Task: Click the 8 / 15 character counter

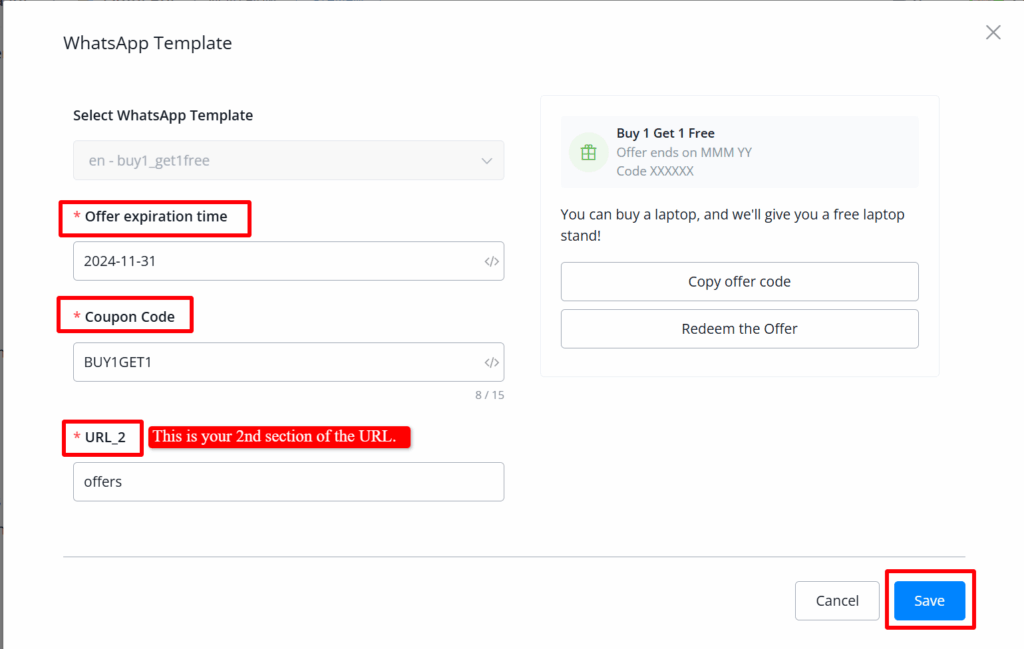Action: click(x=489, y=395)
